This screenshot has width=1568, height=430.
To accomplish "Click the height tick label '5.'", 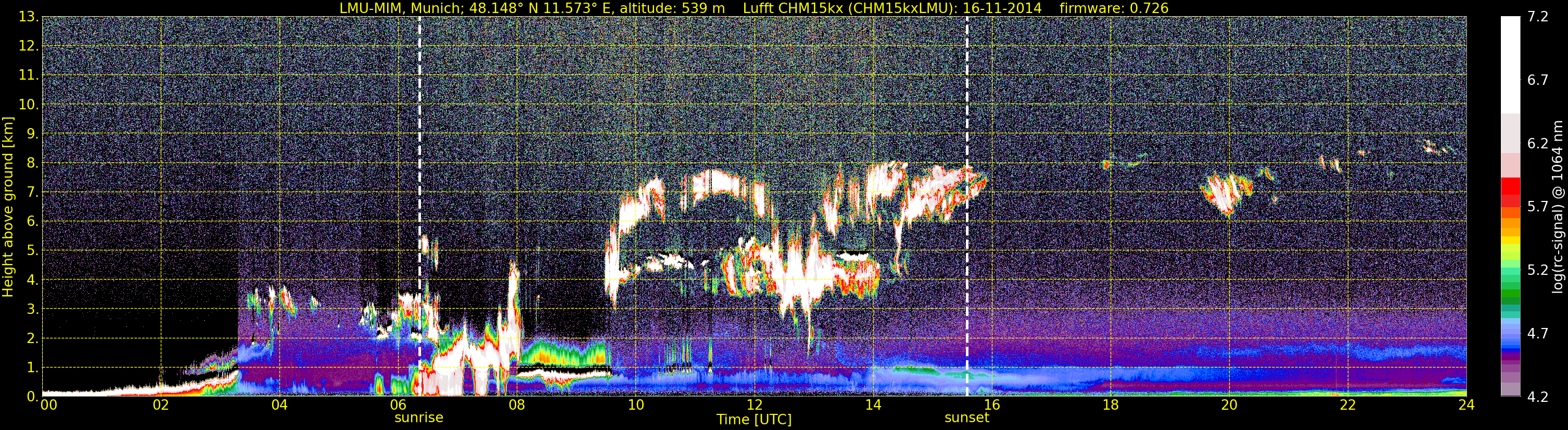I will [x=33, y=250].
